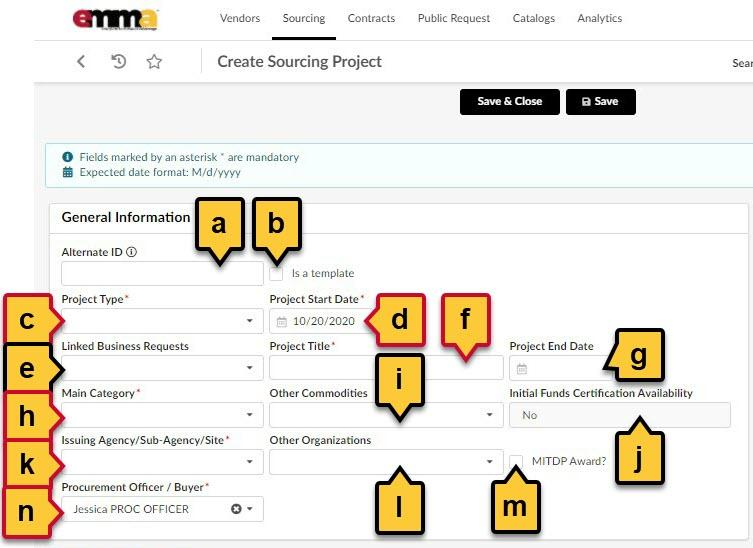
Task: Click into the Alternate ID field
Action: click(162, 274)
